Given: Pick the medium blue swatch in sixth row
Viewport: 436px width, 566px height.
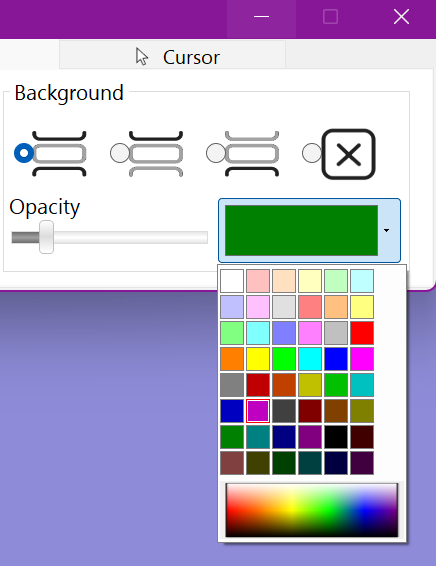Looking at the screenshot, I should coord(232,411).
